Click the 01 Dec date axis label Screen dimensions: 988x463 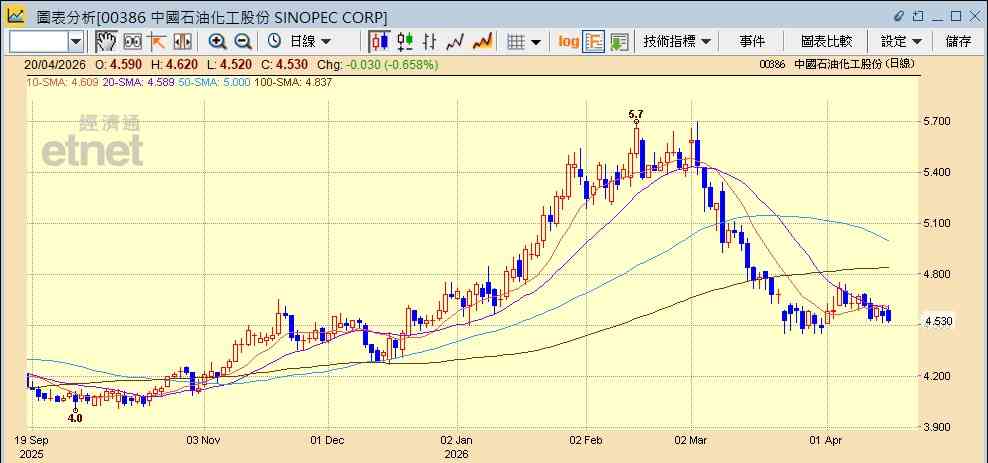[328, 439]
